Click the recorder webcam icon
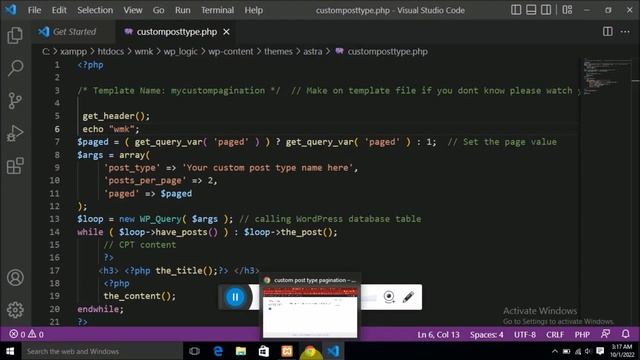The image size is (640, 360). [x=389, y=297]
